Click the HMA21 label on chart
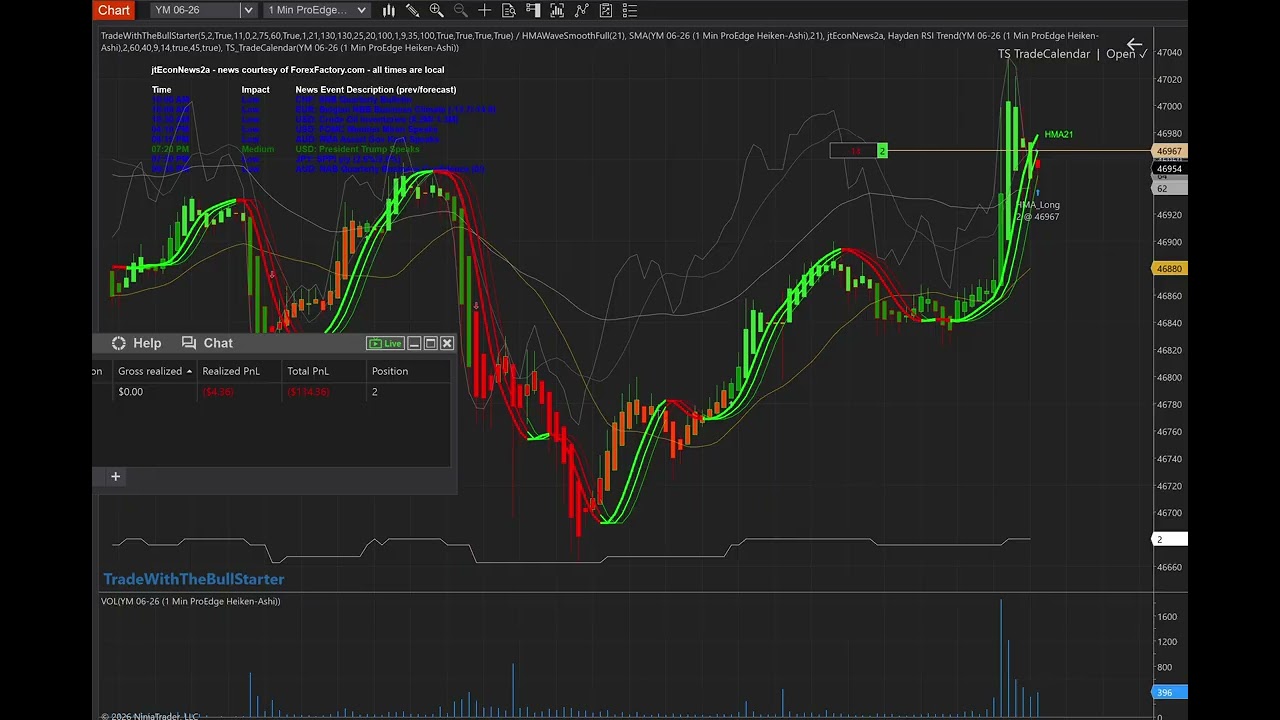 pos(1059,135)
